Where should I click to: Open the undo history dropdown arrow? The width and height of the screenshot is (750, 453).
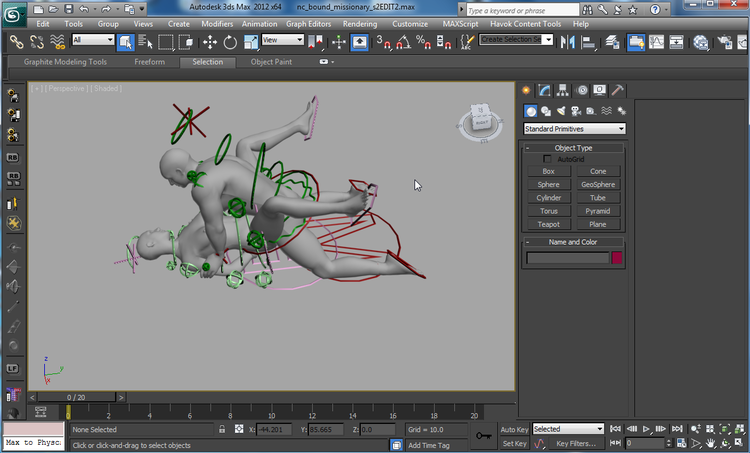click(x=95, y=9)
